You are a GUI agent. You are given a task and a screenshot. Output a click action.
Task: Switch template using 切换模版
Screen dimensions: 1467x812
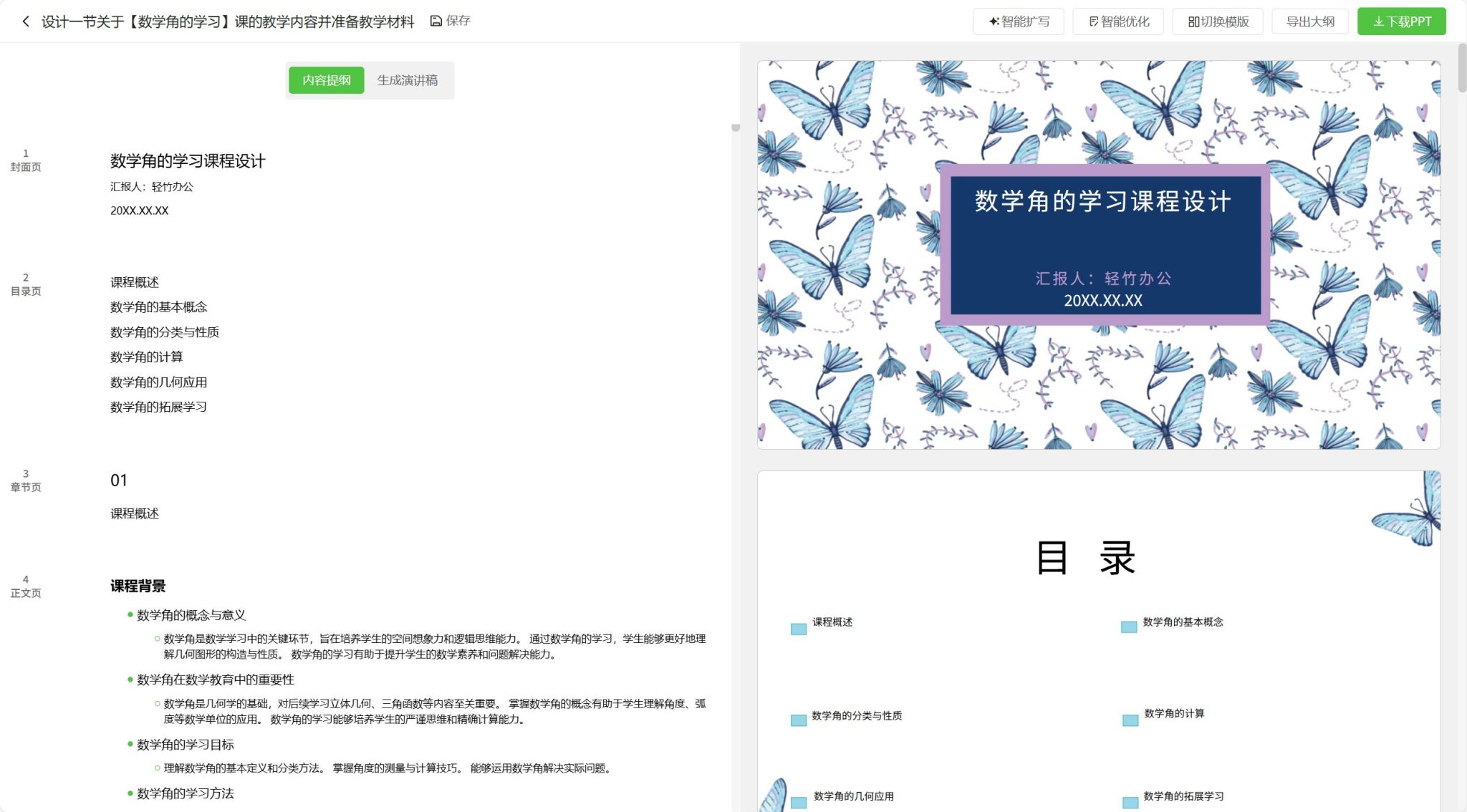point(1217,21)
